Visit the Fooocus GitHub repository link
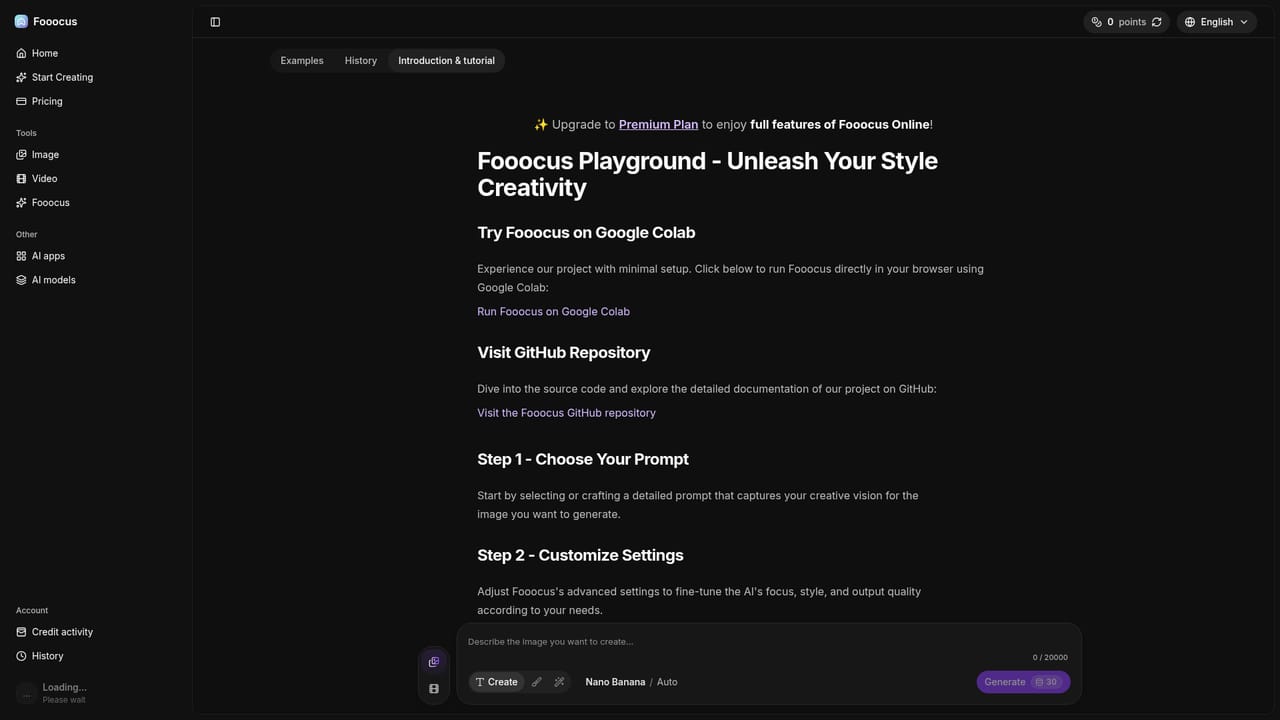This screenshot has width=1280, height=720. [566, 413]
